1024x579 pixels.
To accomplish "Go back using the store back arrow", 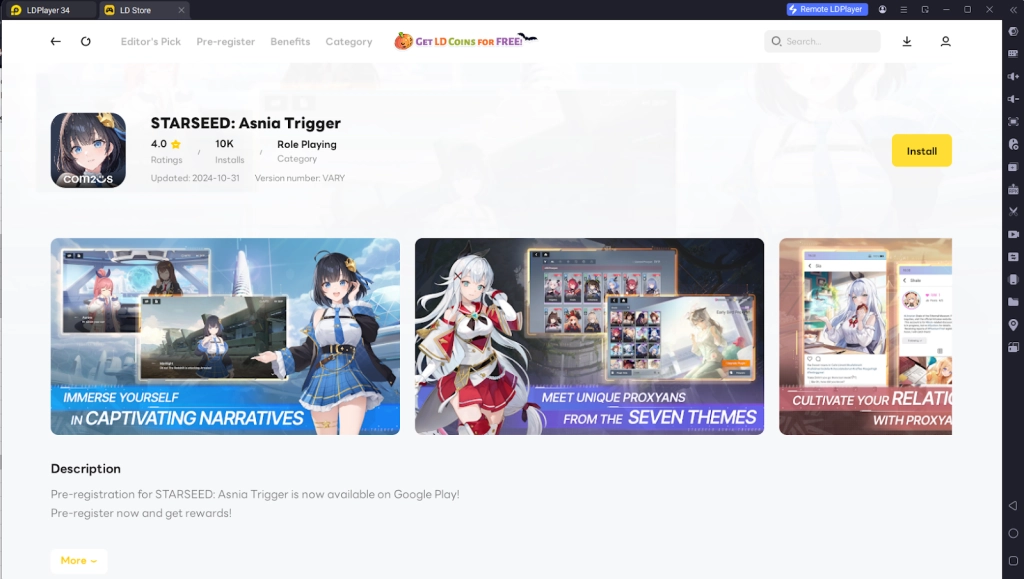I will [x=56, y=41].
